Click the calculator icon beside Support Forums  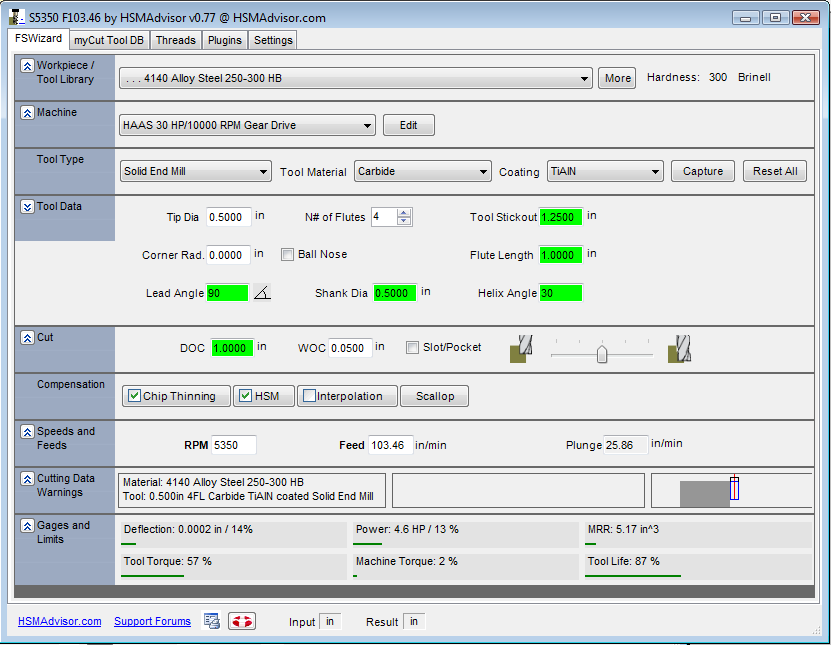pos(212,621)
